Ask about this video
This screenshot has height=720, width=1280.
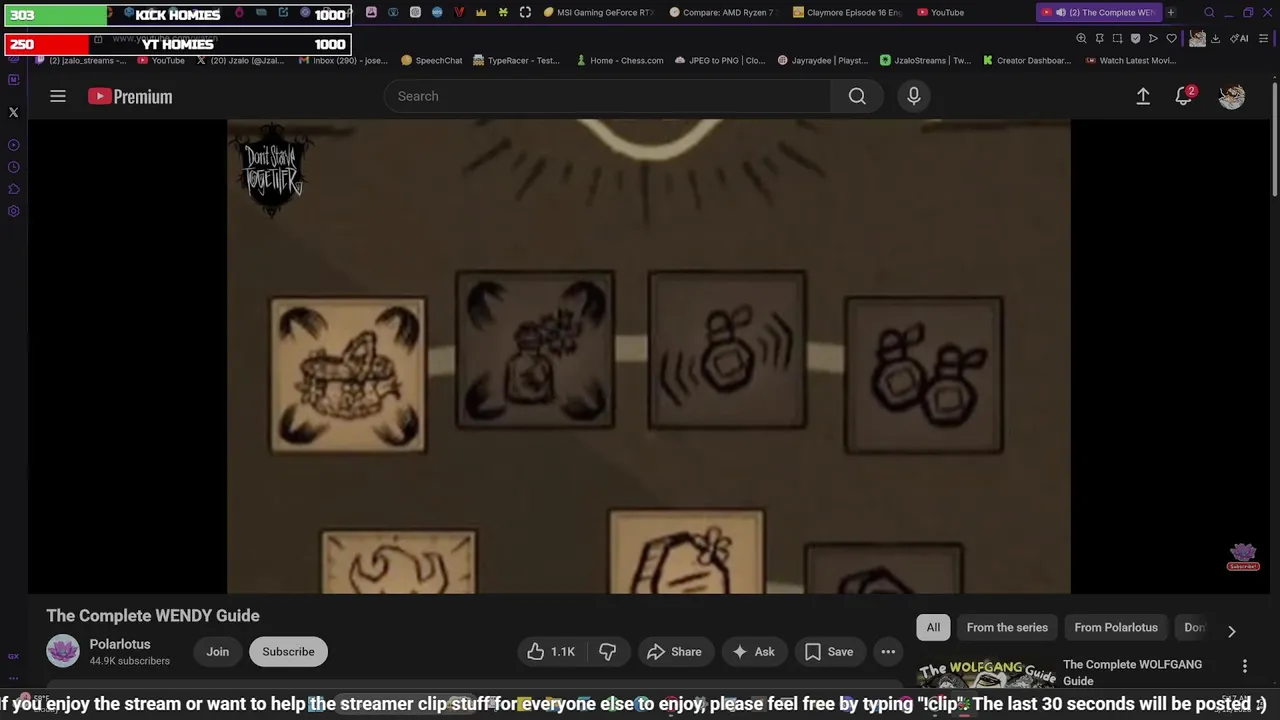coord(754,652)
